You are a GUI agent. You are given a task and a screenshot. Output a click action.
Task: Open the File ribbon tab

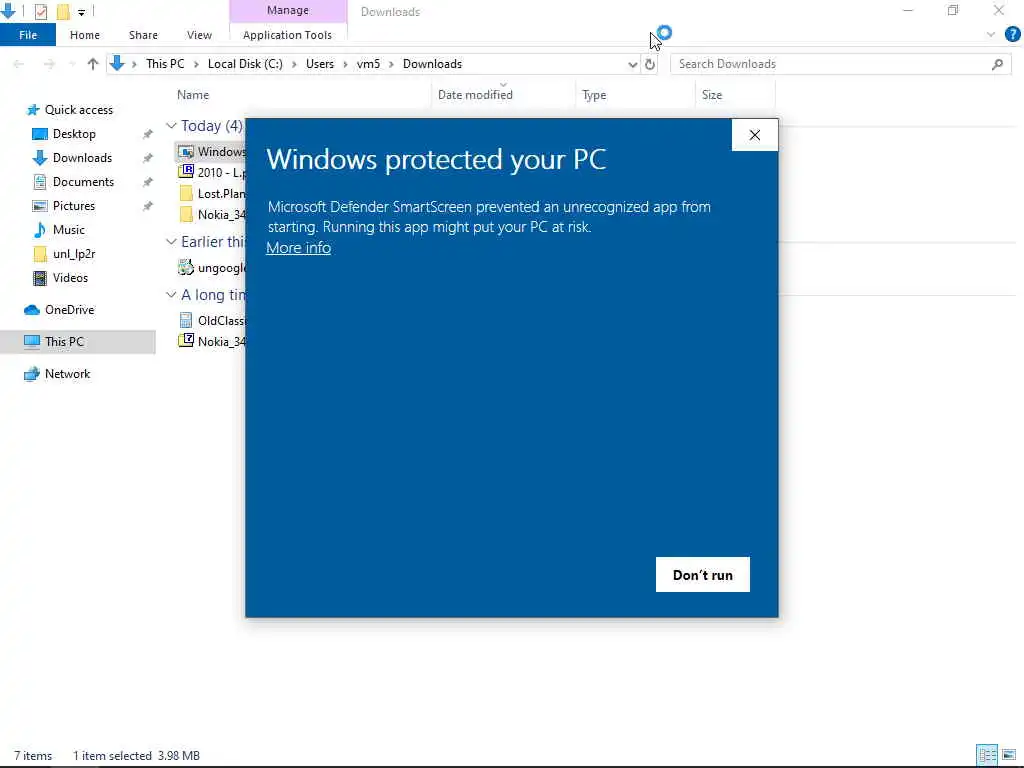(28, 35)
